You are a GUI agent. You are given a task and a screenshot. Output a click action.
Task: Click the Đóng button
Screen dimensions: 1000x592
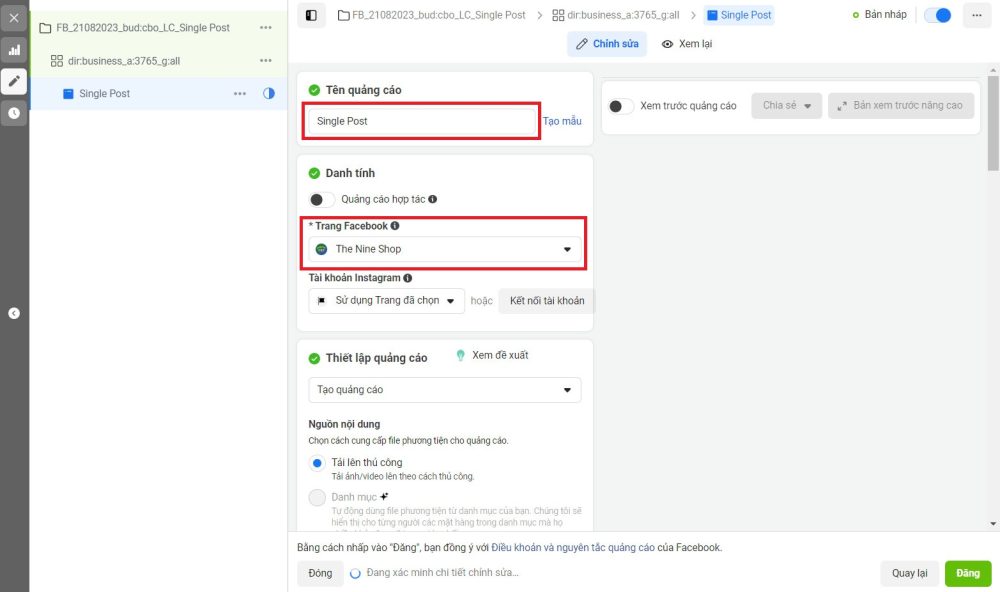[320, 573]
